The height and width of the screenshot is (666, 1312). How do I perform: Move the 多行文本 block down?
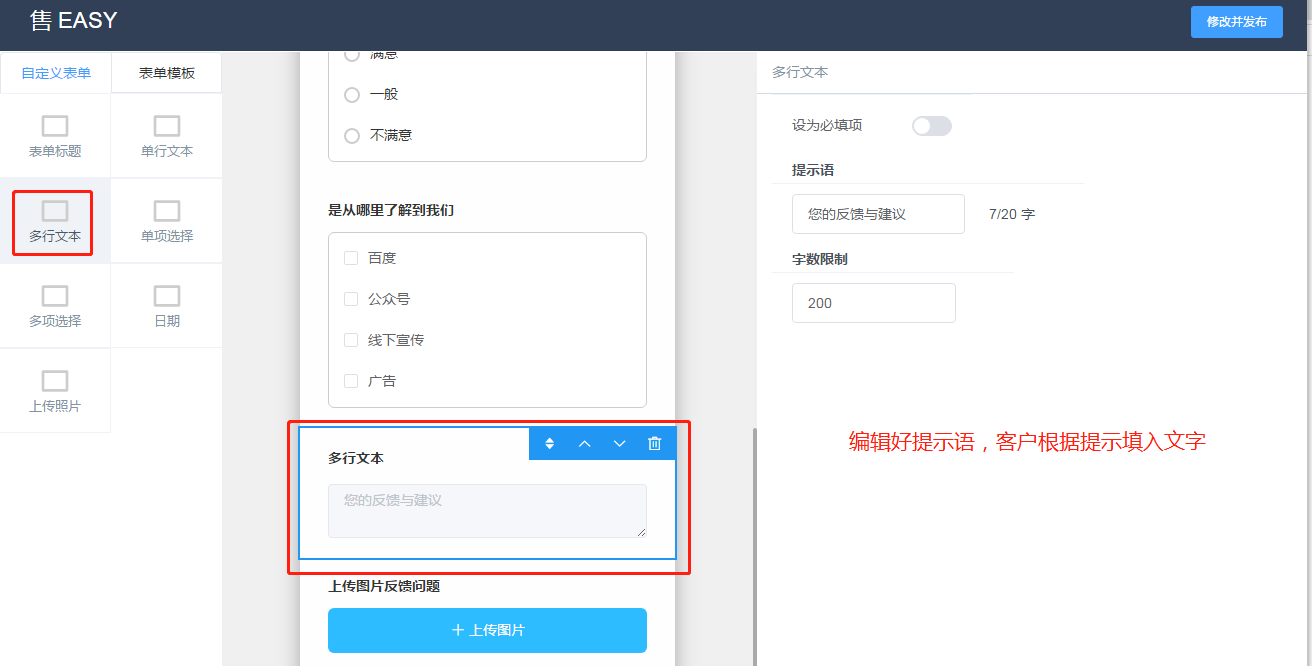pos(620,443)
